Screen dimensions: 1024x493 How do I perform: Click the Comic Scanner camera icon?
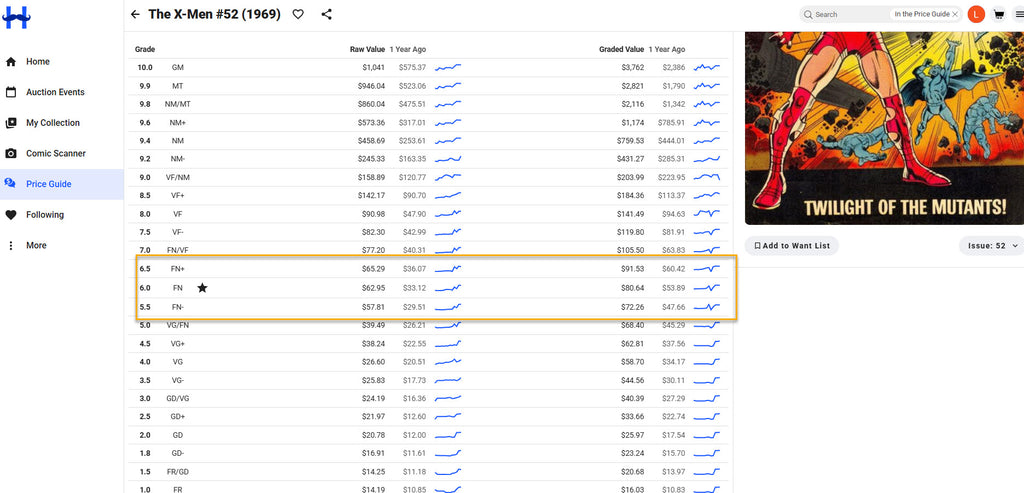10,153
